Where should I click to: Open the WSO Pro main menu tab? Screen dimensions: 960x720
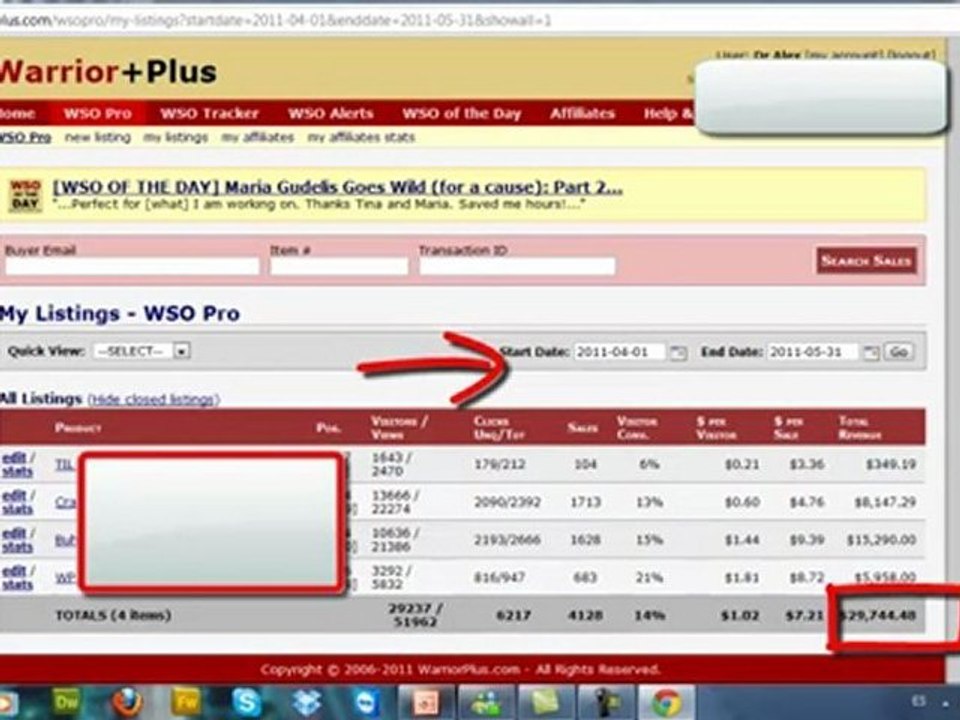98,113
